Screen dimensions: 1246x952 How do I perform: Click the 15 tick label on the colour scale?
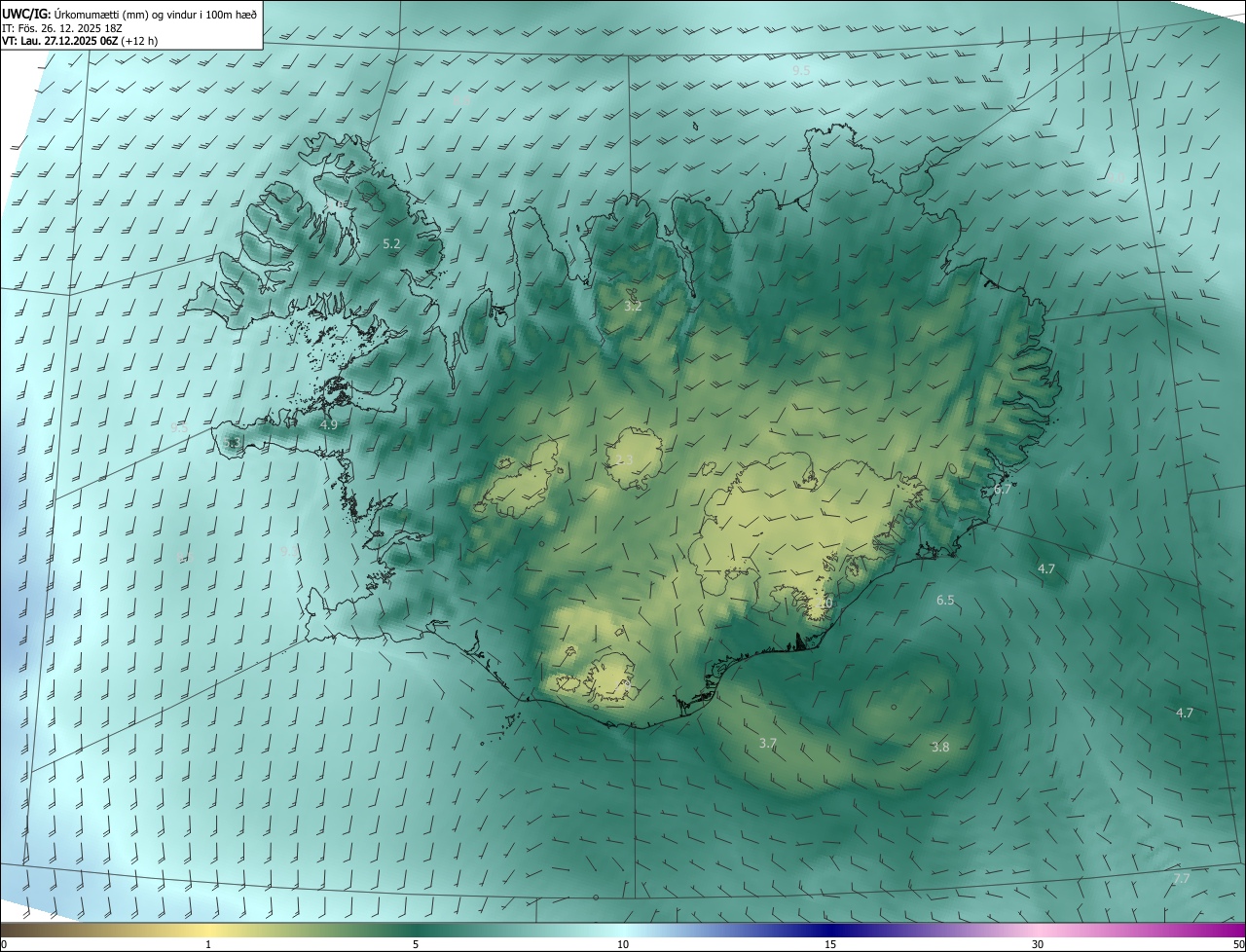(830, 944)
